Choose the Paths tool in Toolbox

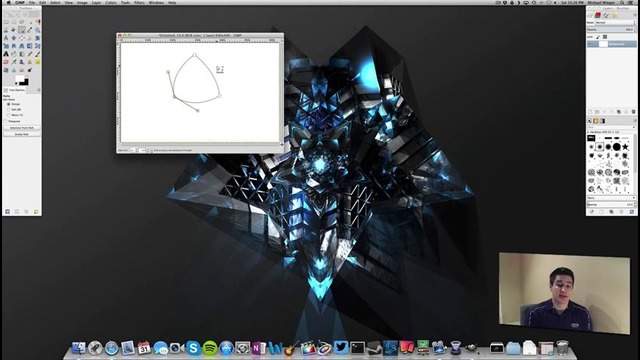(x=22, y=30)
